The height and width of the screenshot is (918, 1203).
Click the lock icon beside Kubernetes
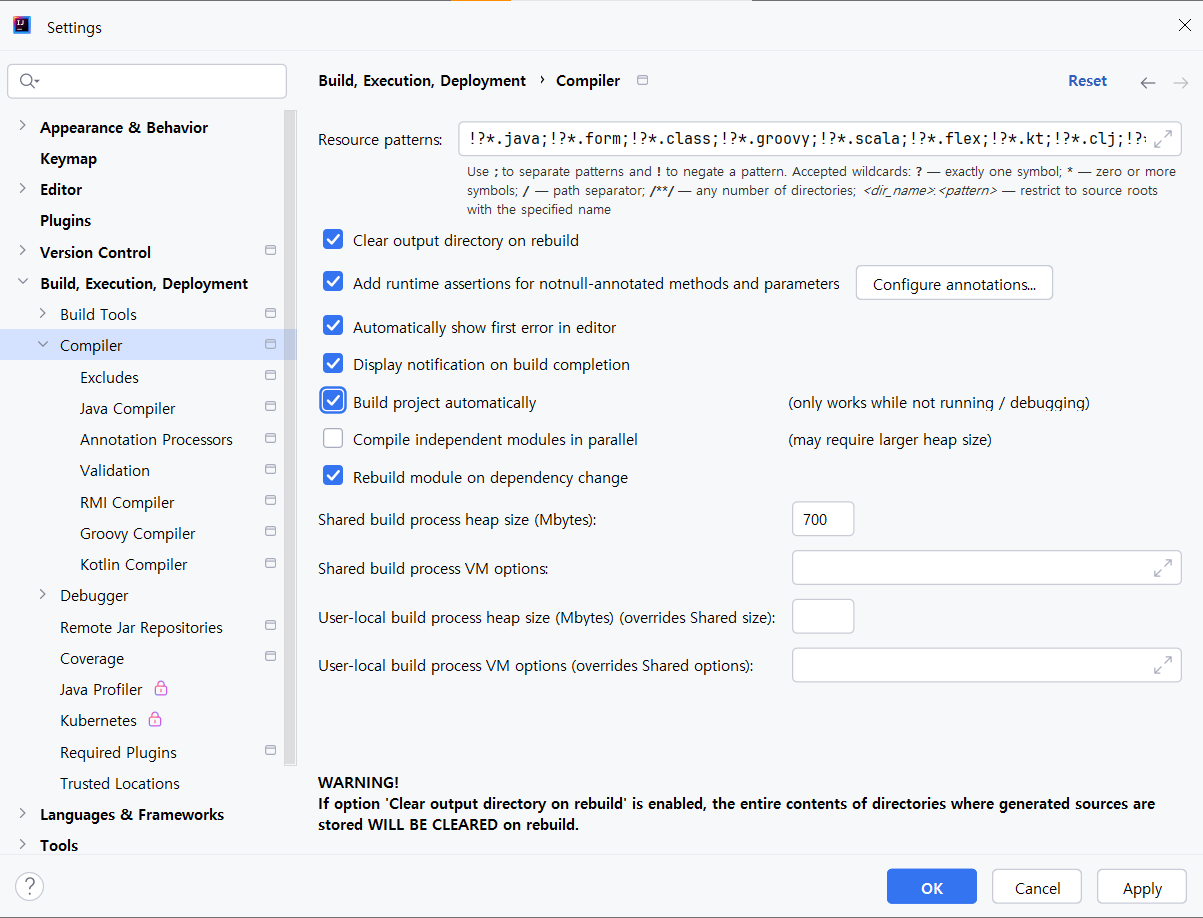pyautogui.click(x=154, y=720)
